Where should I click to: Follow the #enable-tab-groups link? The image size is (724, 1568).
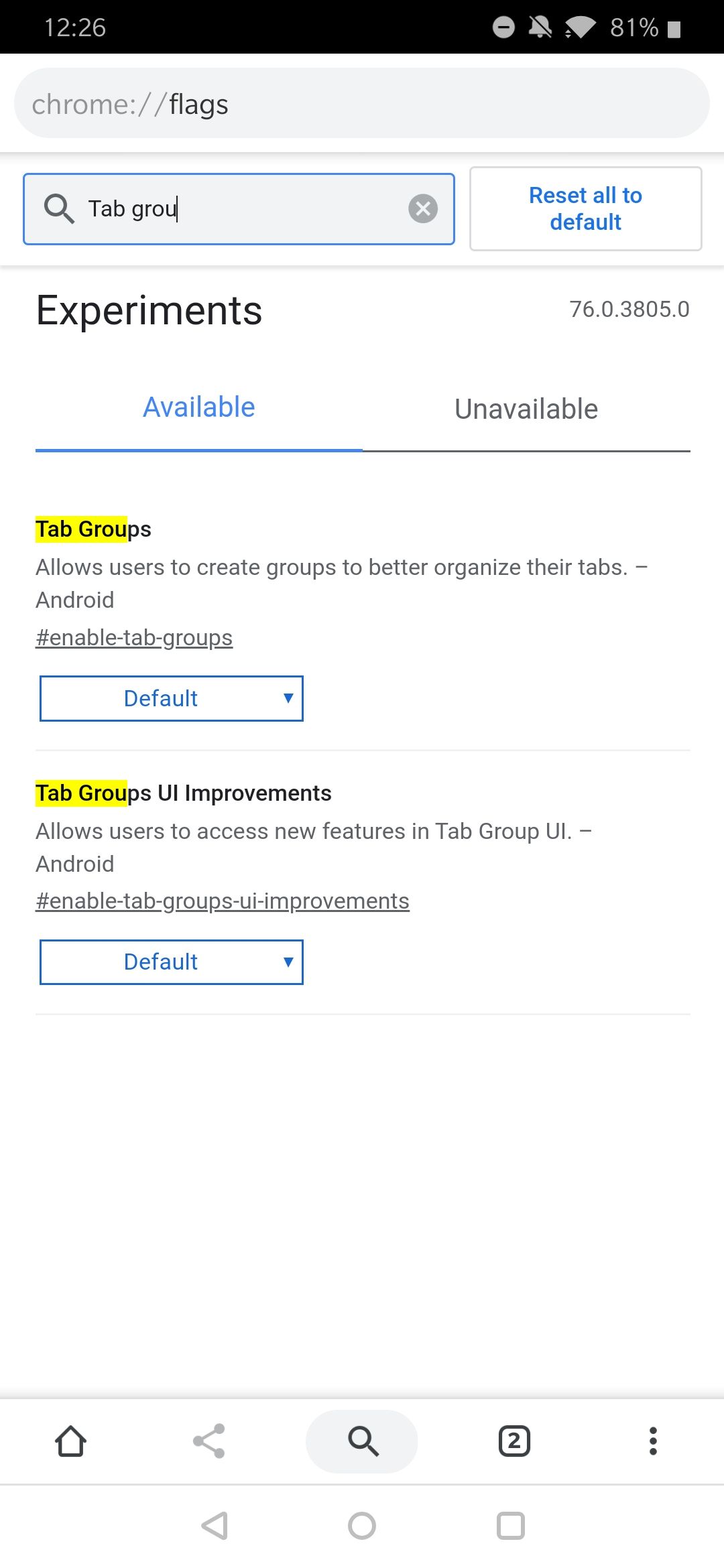(133, 637)
